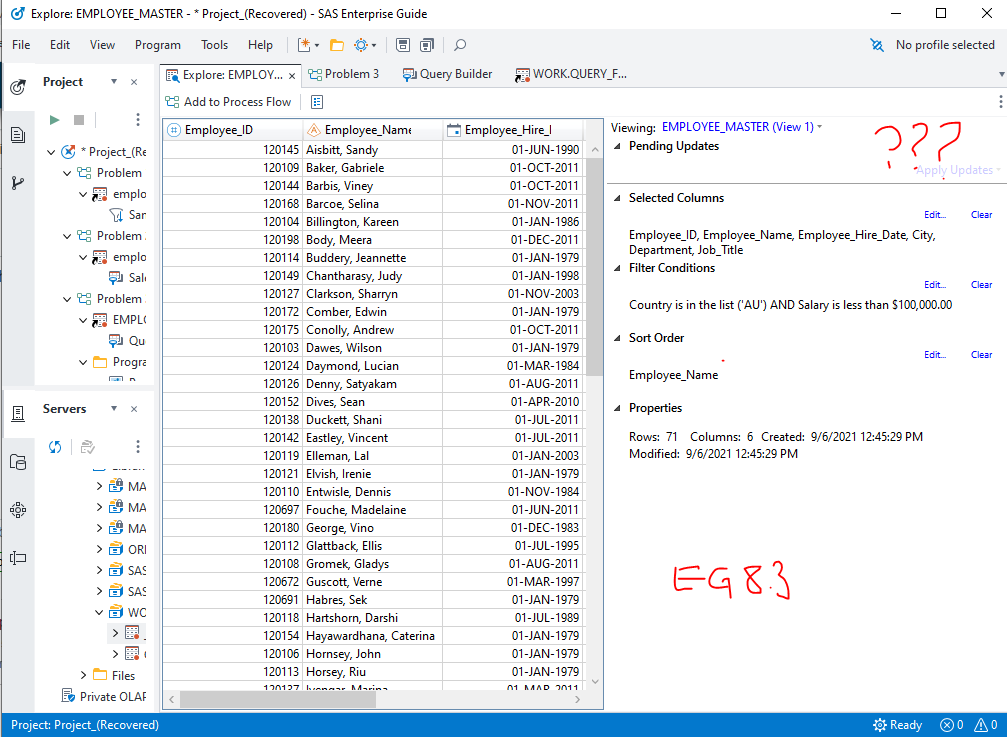Open the folder icon in the toolbar
The height and width of the screenshot is (737, 1007).
pos(334,45)
